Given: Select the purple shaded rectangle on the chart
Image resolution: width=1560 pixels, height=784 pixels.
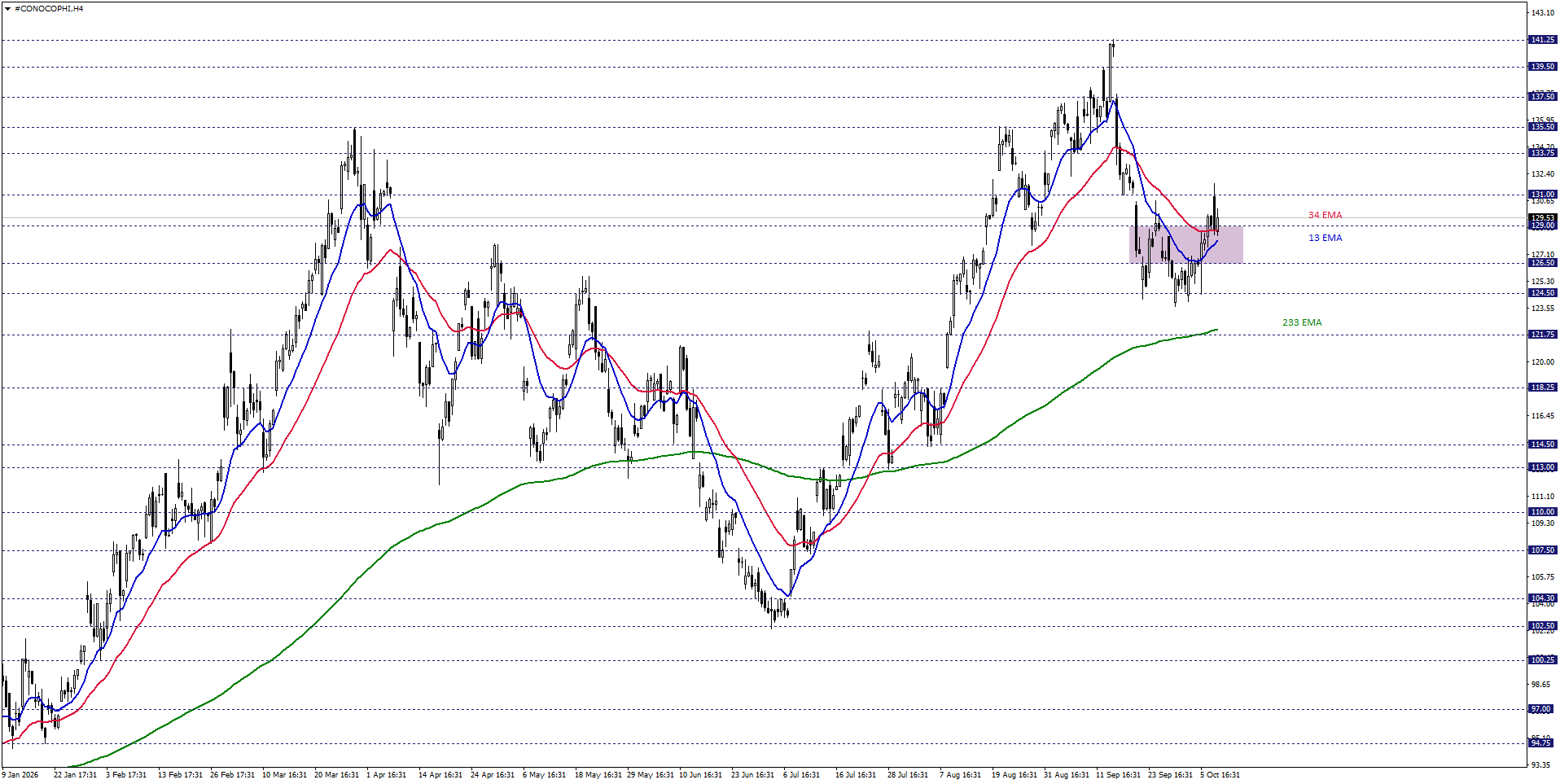Looking at the screenshot, I should point(1186,244).
